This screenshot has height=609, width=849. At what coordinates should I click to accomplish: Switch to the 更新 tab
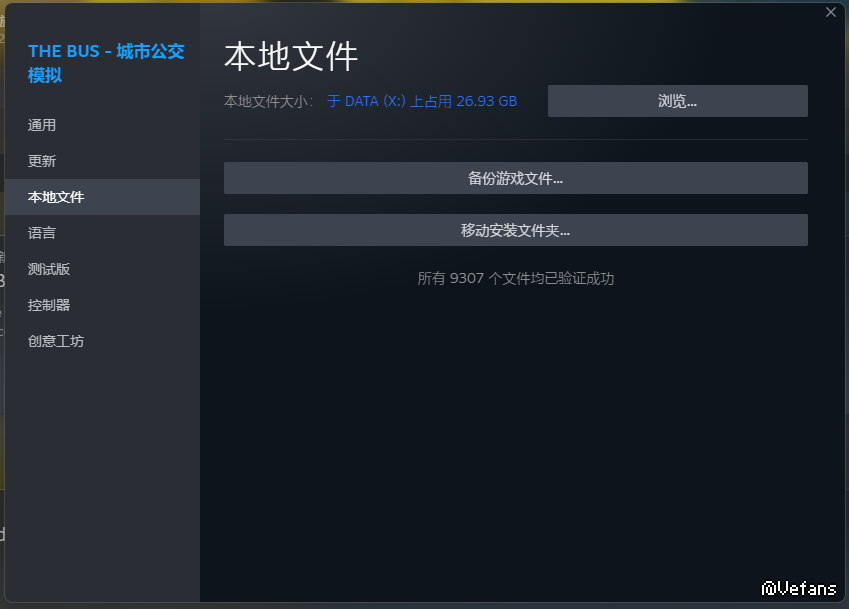pyautogui.click(x=42, y=161)
